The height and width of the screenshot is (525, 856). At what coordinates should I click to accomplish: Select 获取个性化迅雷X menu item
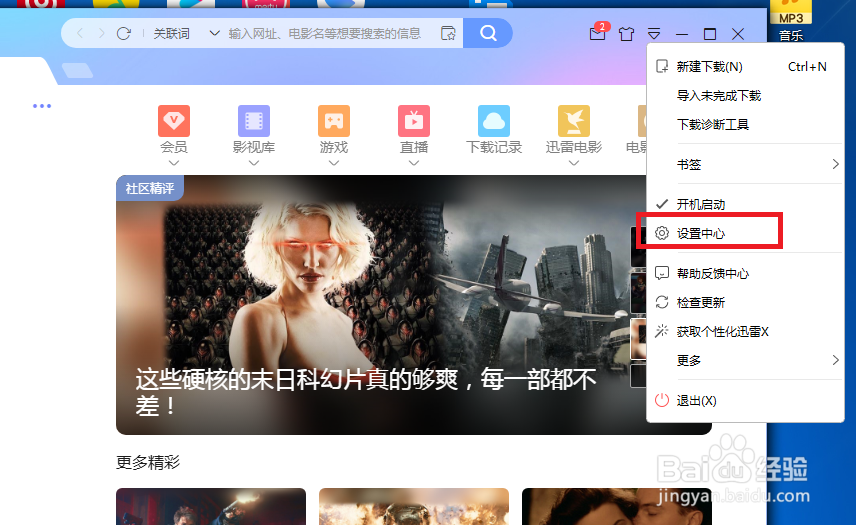click(x=745, y=331)
